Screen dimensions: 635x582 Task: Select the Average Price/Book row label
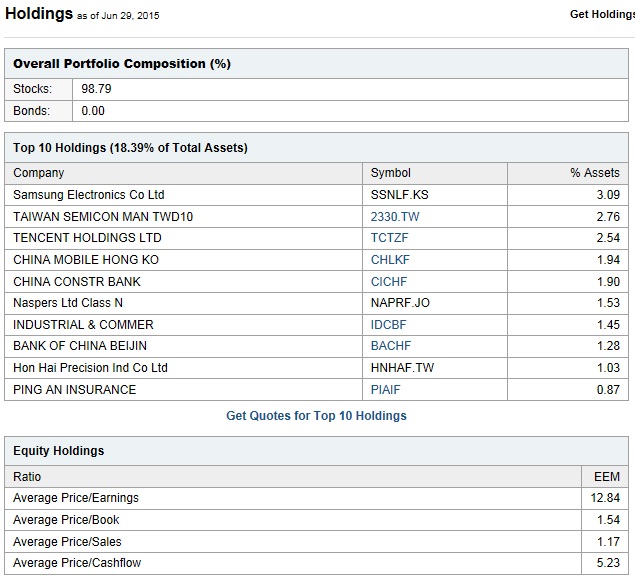pos(66,520)
